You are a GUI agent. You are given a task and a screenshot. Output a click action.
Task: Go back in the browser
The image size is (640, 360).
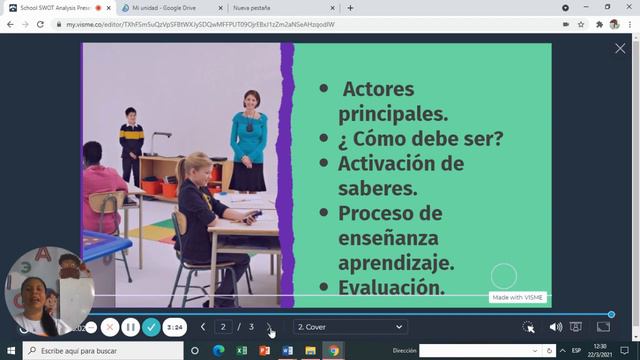(x=10, y=24)
